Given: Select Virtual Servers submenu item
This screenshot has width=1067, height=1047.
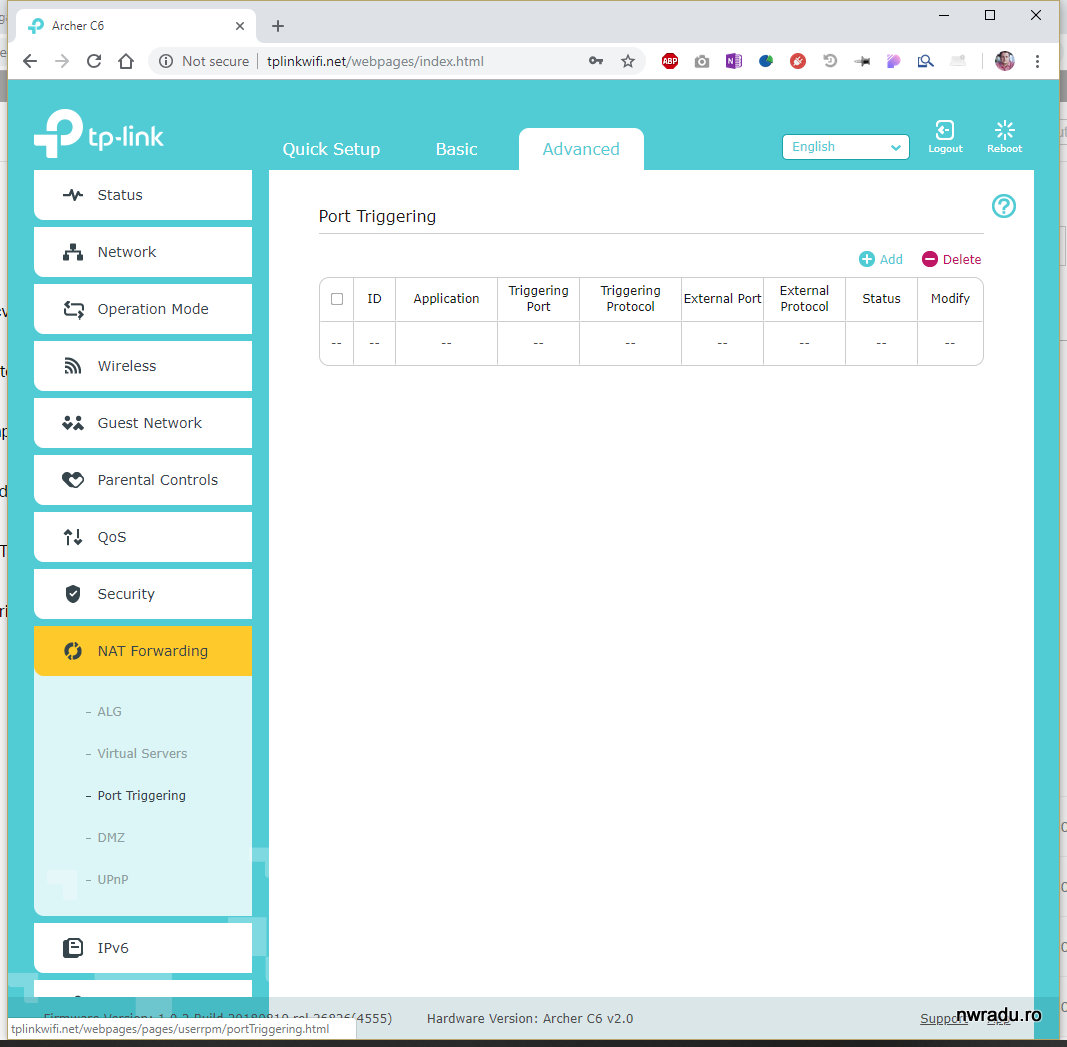Looking at the screenshot, I should (x=142, y=754).
